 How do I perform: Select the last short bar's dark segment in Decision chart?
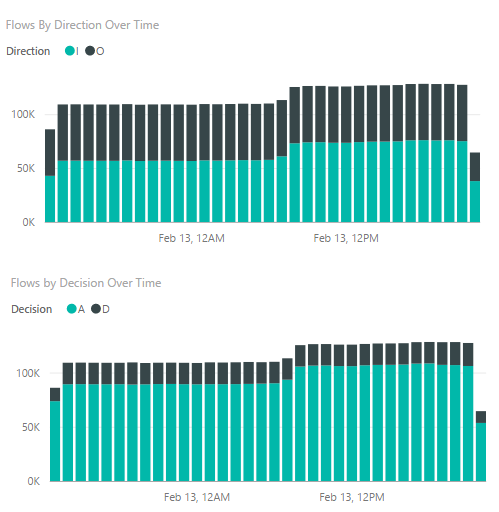[481, 417]
